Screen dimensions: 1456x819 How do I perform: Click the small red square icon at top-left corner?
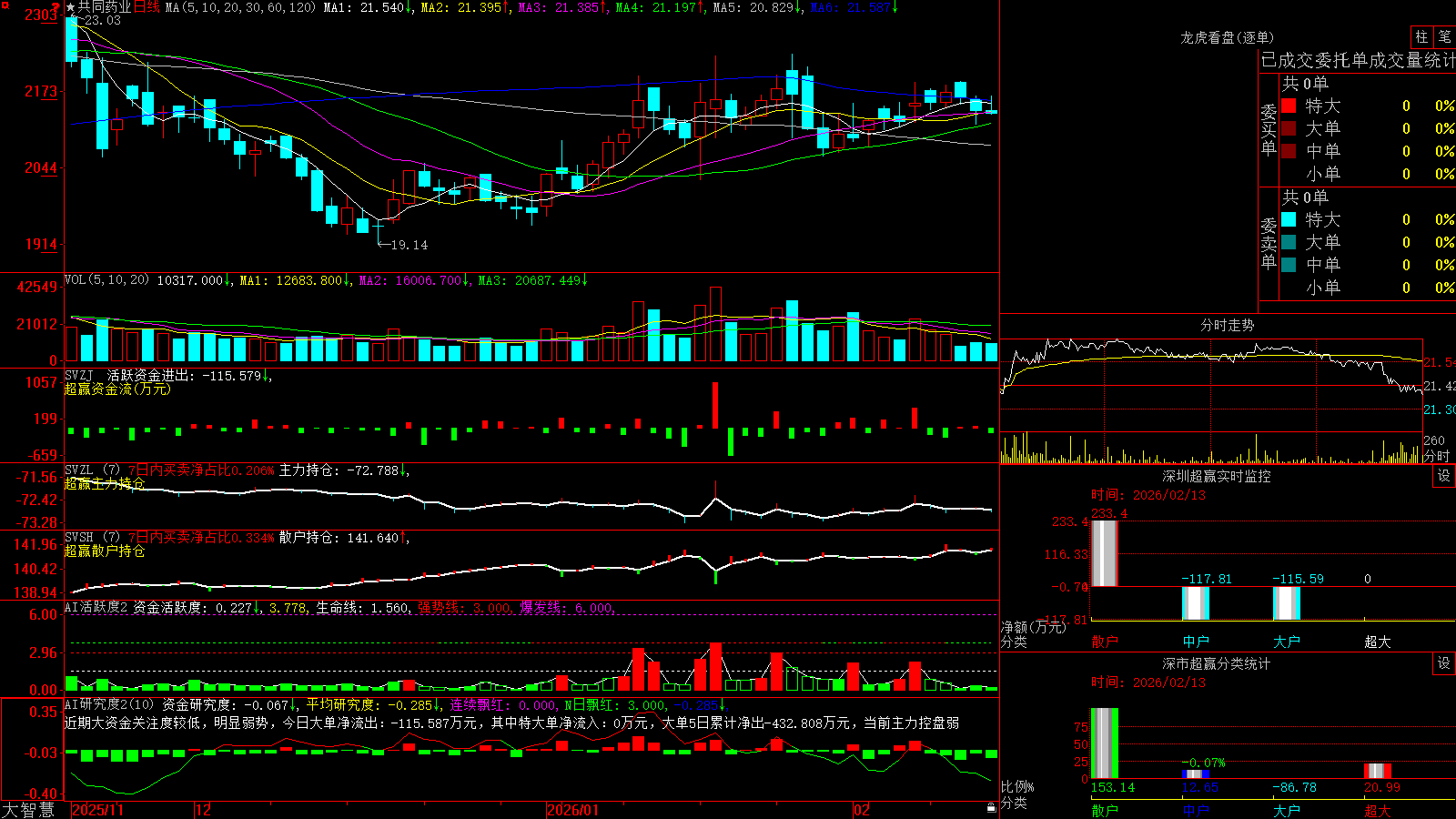pos(4,4)
